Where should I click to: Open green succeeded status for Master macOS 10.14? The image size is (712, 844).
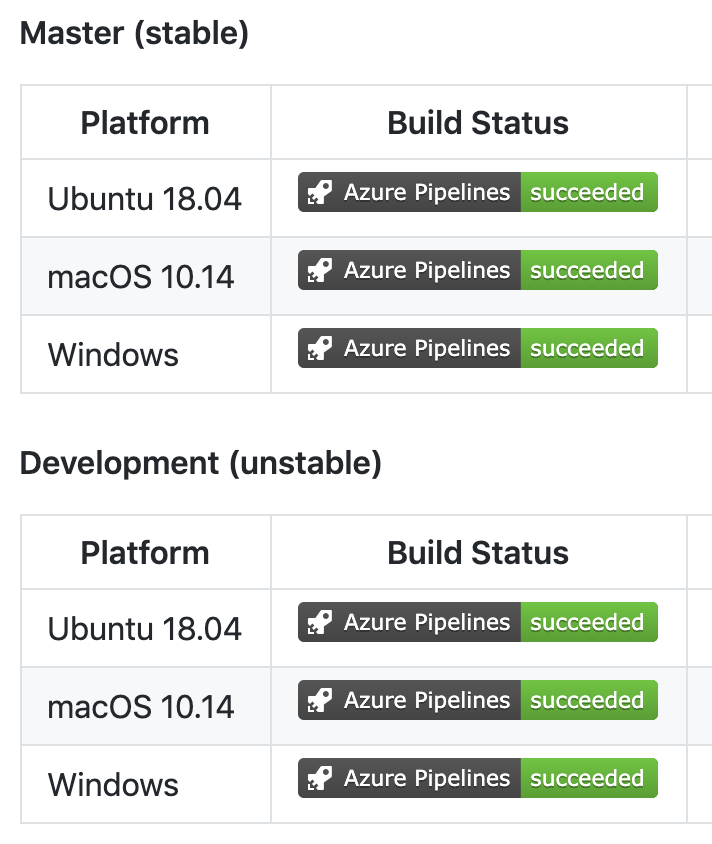coord(588,271)
